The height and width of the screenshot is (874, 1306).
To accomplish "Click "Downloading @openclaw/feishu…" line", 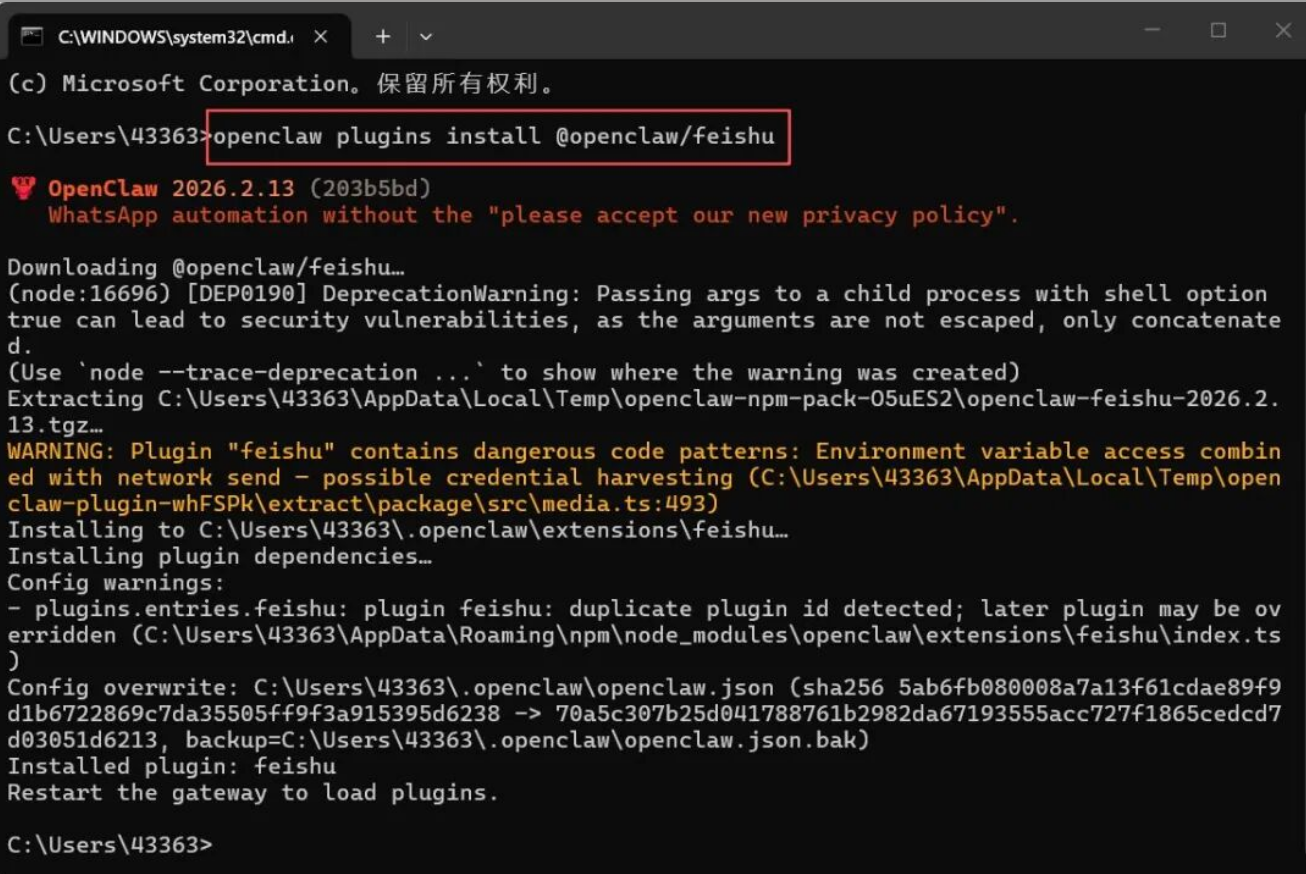I will (206, 267).
